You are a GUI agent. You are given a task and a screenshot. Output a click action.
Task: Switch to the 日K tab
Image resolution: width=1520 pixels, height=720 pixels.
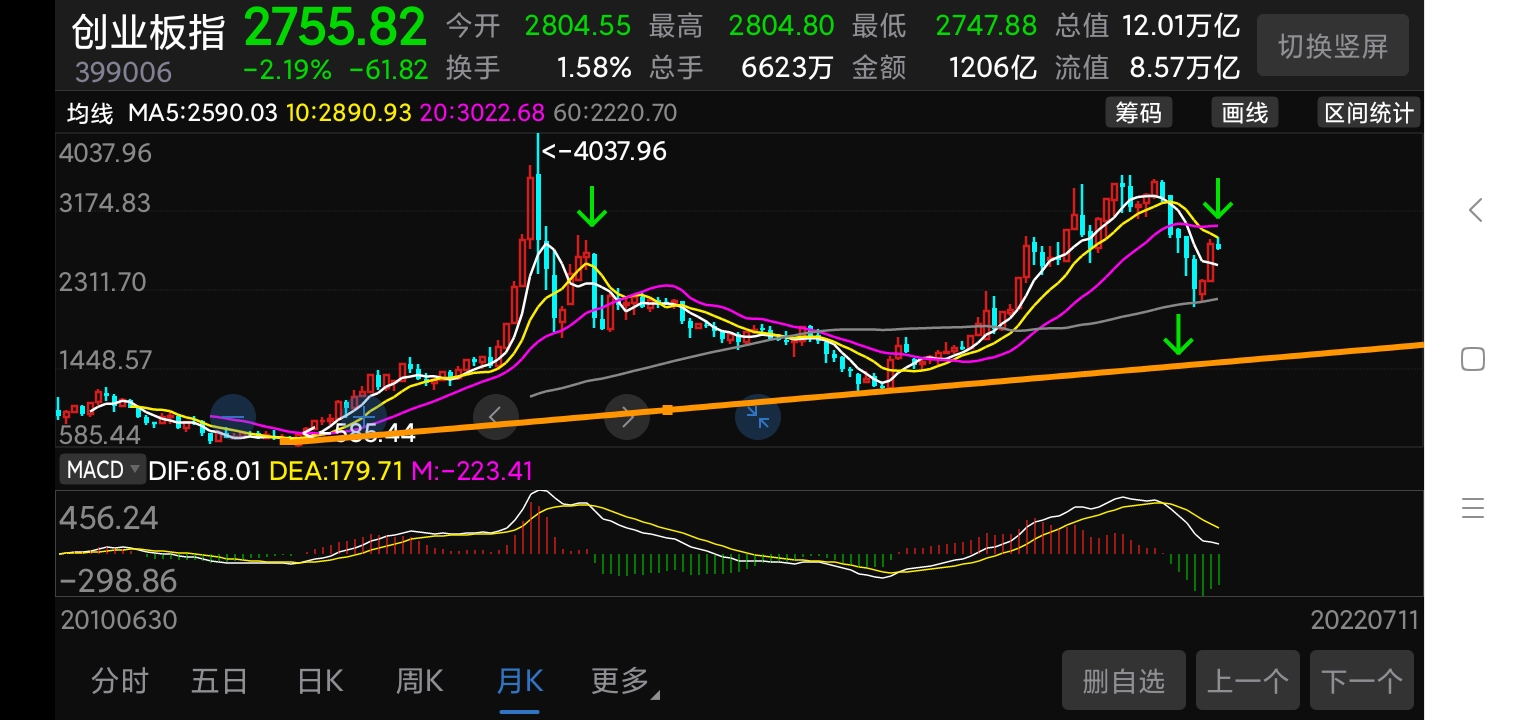tap(320, 682)
